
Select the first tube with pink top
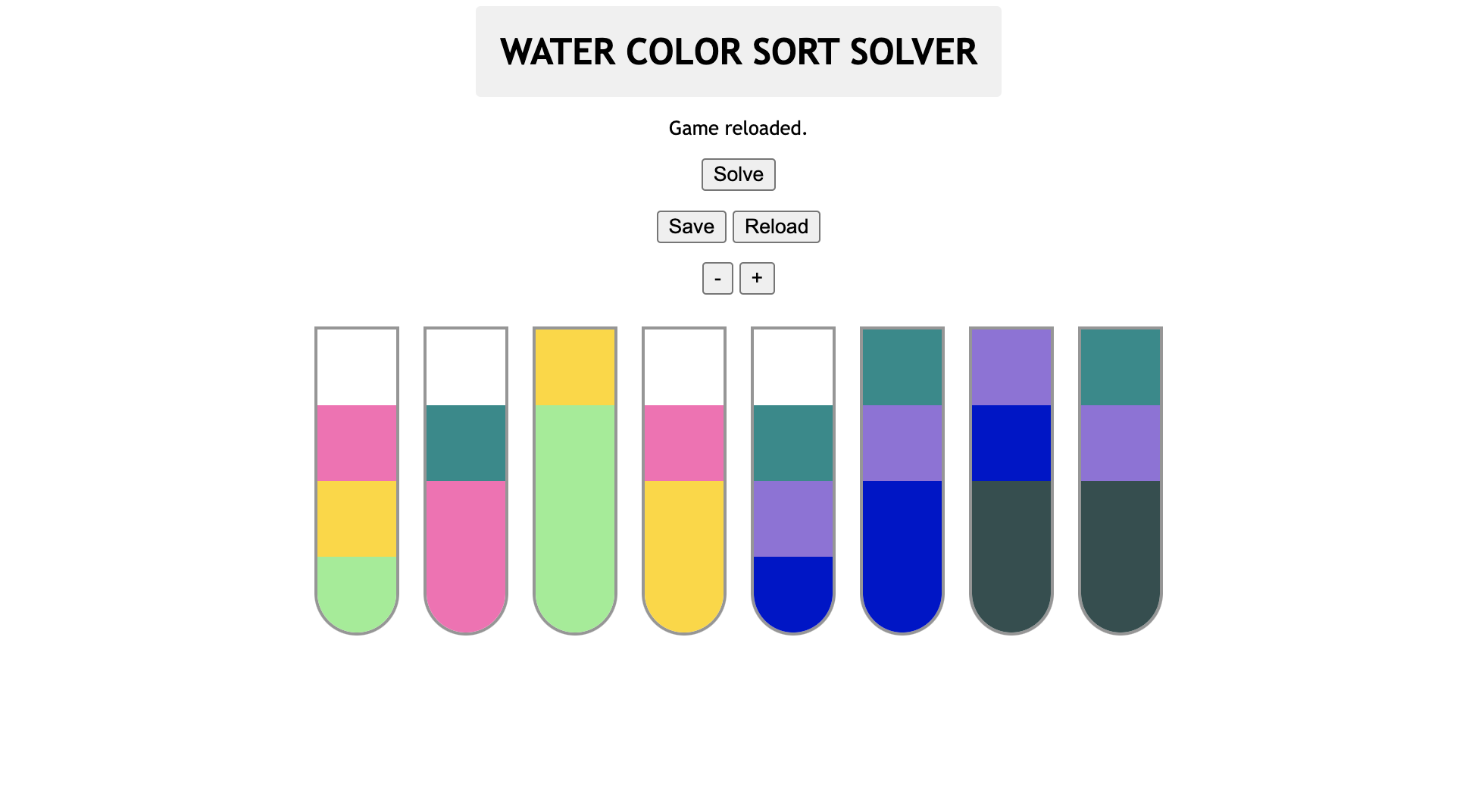[x=357, y=480]
